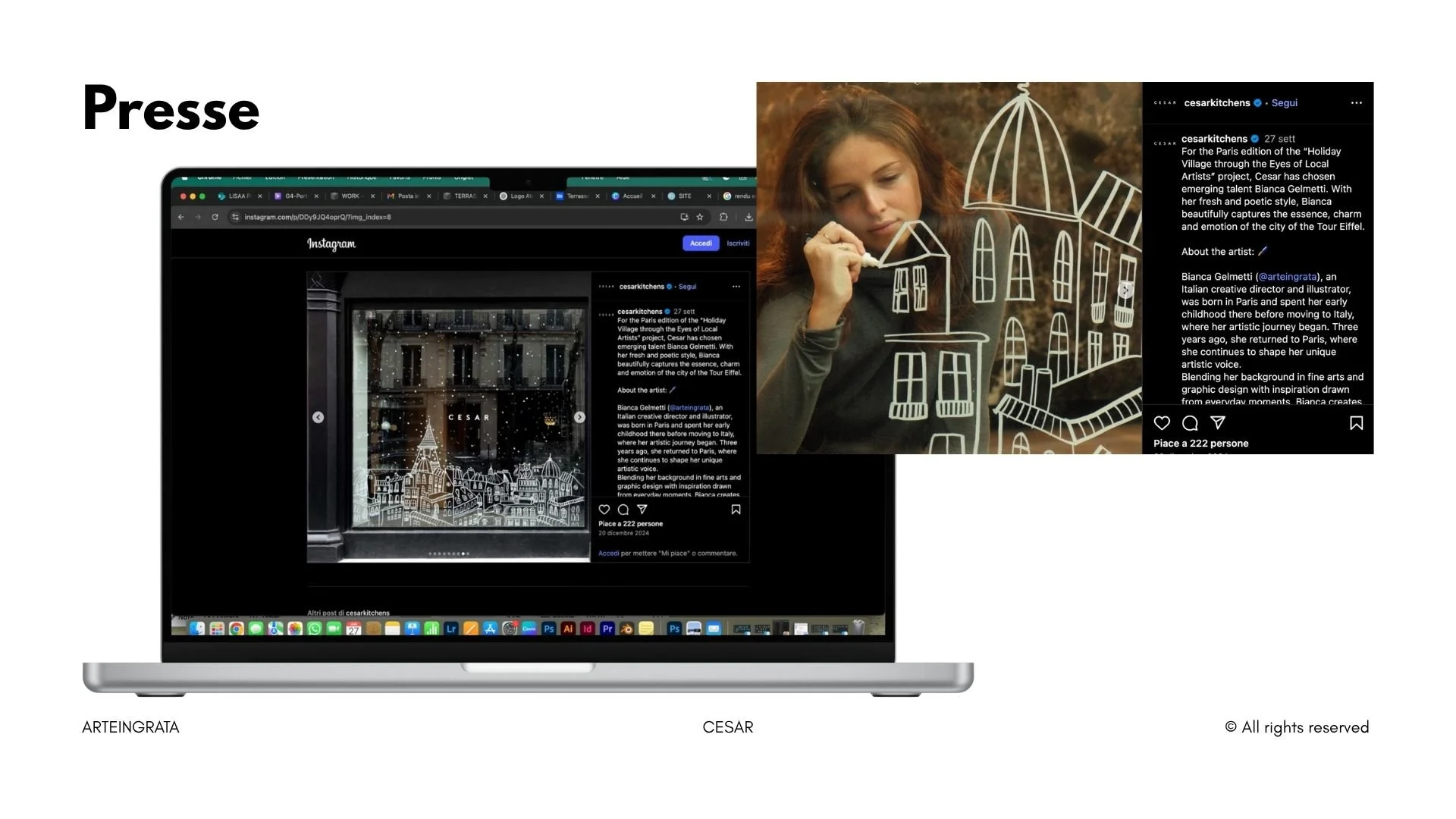Switch to the Accueil Chrome tab
This screenshot has height=819, width=1456.
click(x=632, y=196)
